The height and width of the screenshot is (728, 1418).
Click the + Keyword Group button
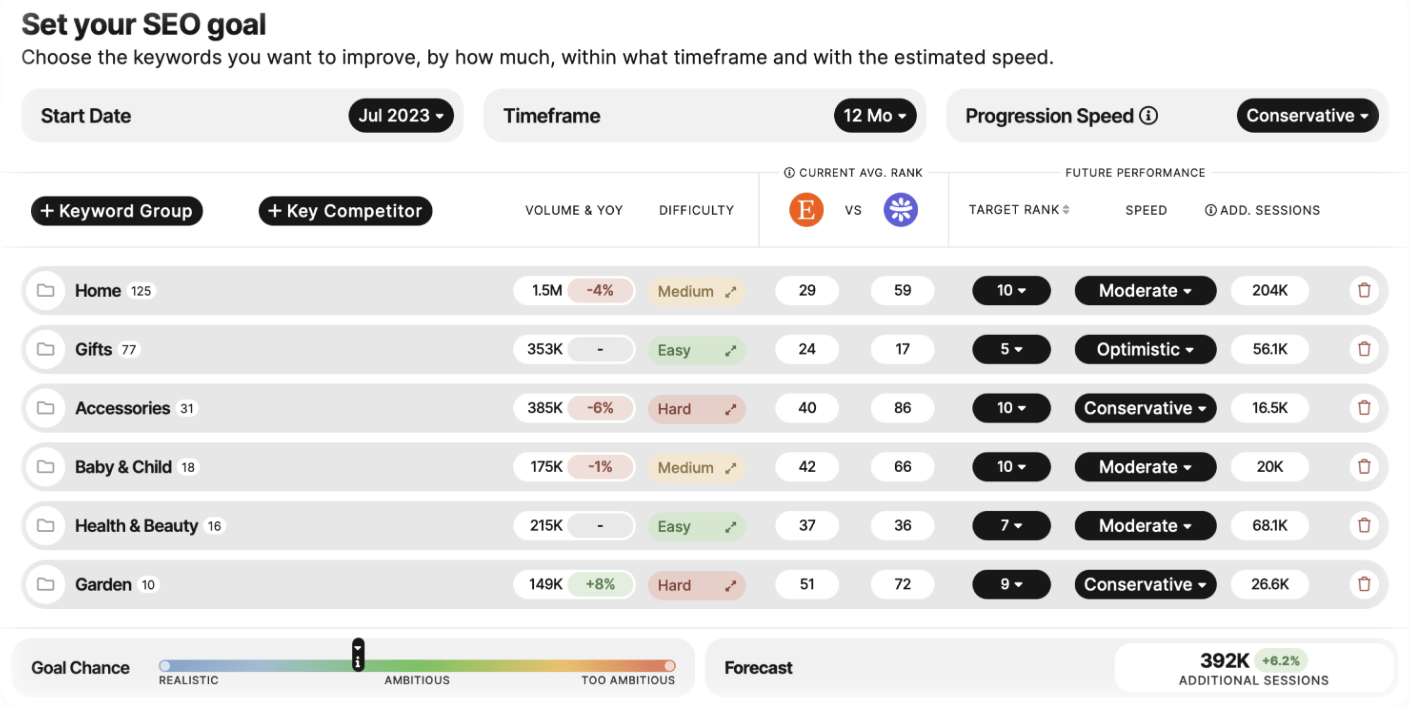click(x=116, y=210)
